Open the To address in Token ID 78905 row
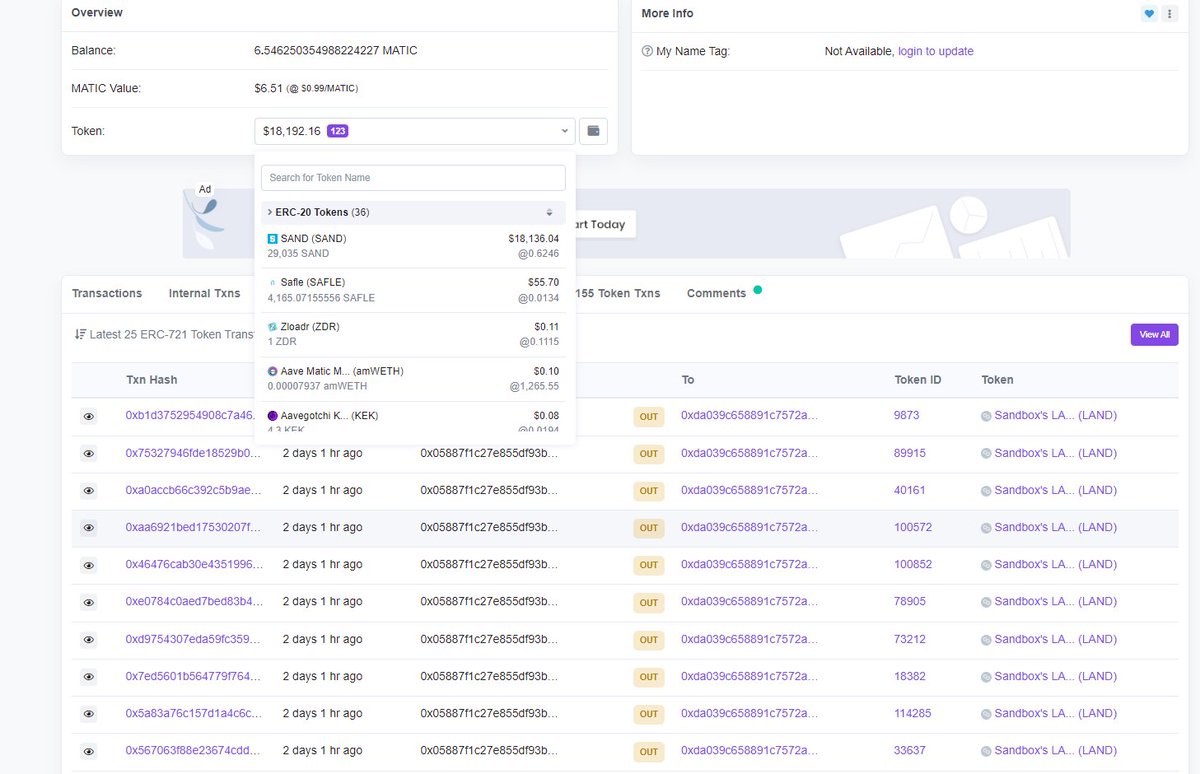This screenshot has height=774, width=1200. pyautogui.click(x=749, y=601)
